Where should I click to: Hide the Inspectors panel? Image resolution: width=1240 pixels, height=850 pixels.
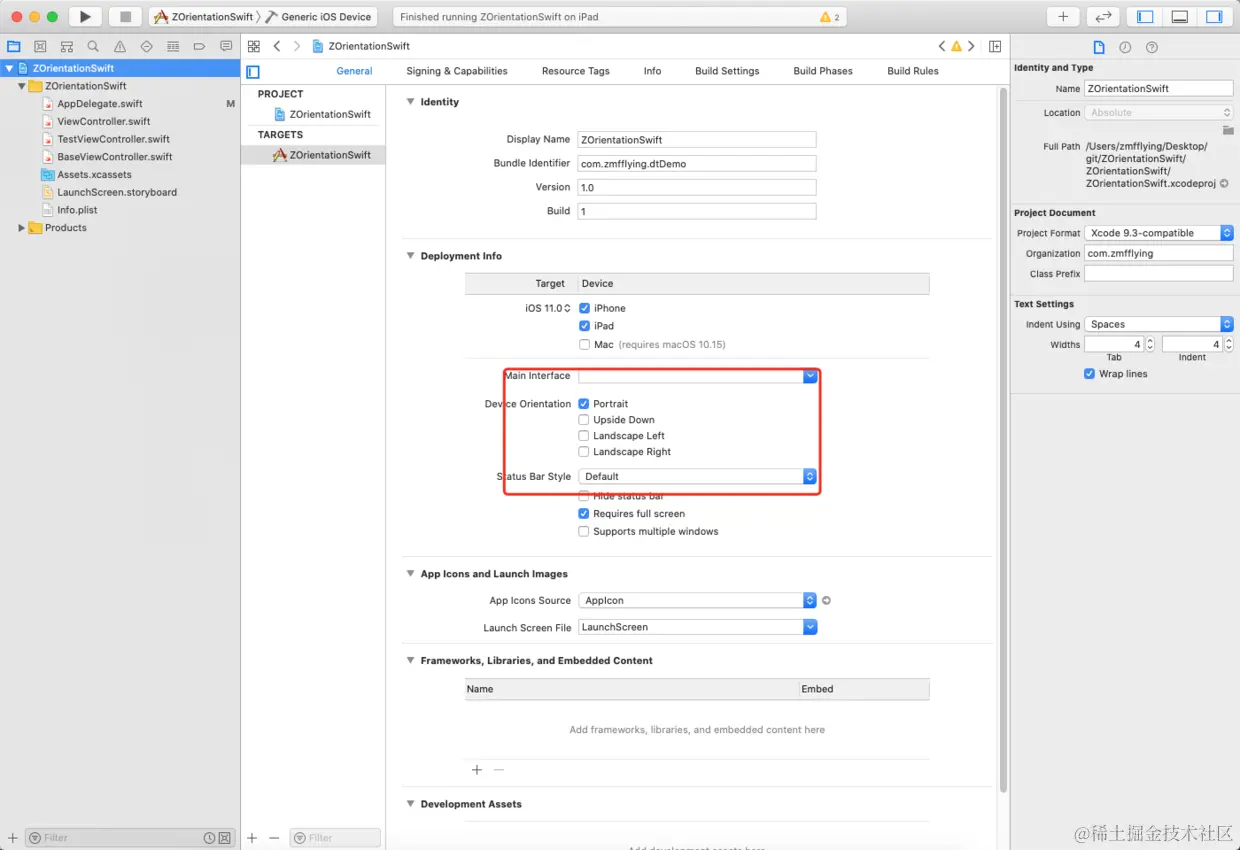(x=1214, y=16)
